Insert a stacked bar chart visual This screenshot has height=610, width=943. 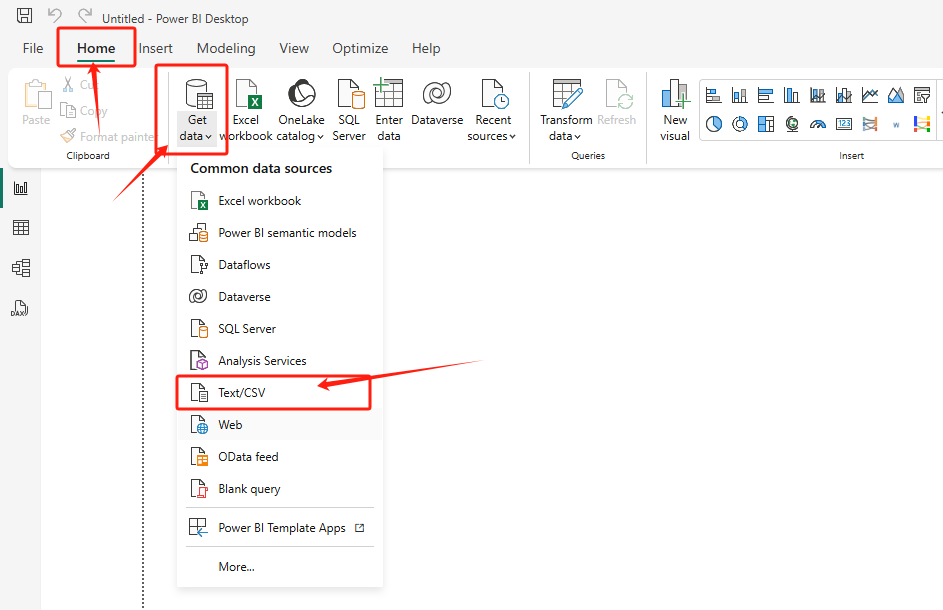point(714,95)
